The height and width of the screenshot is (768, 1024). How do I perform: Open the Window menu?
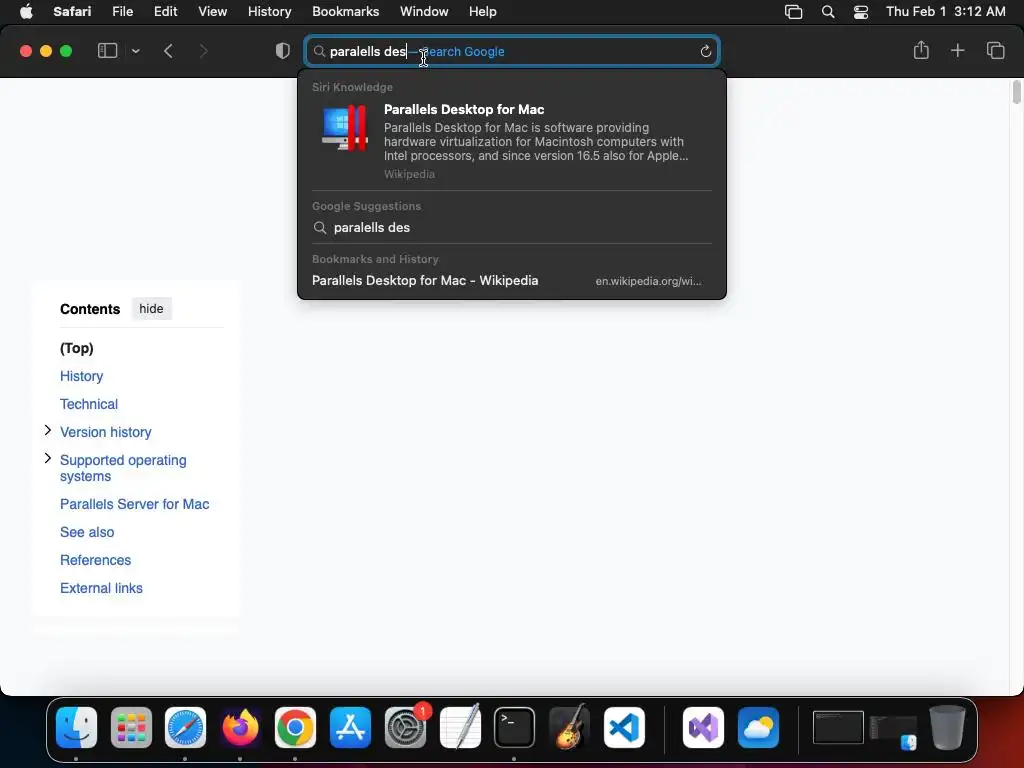(x=424, y=11)
